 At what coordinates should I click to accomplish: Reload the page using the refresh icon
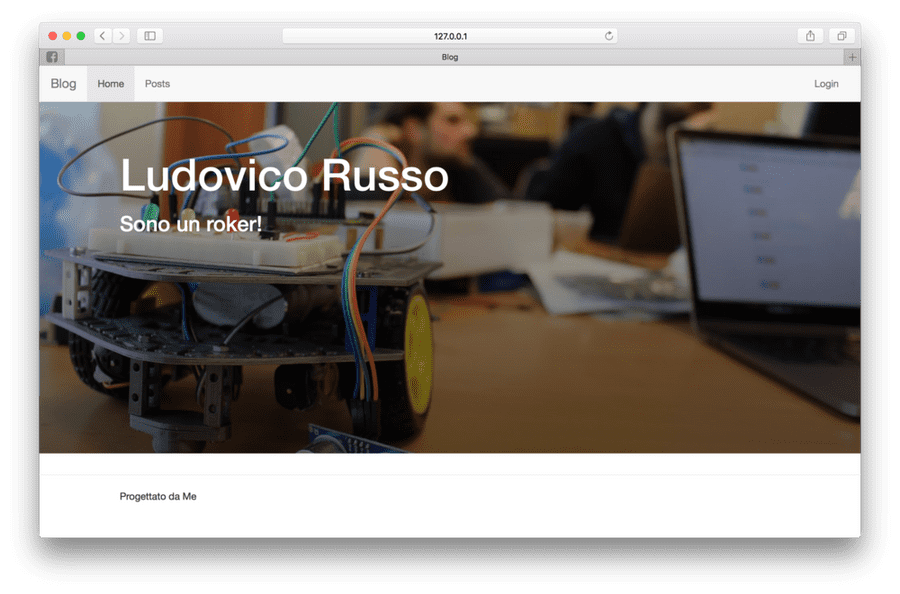tap(609, 34)
